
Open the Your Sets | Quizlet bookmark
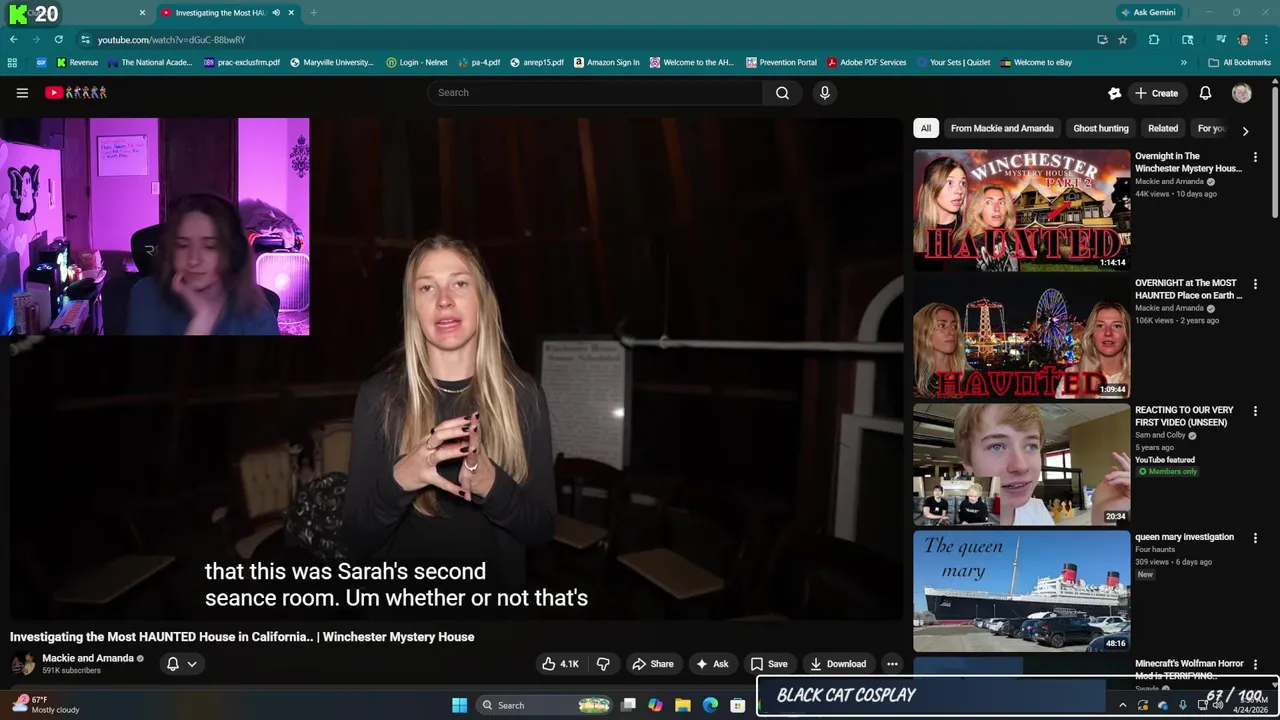click(952, 62)
